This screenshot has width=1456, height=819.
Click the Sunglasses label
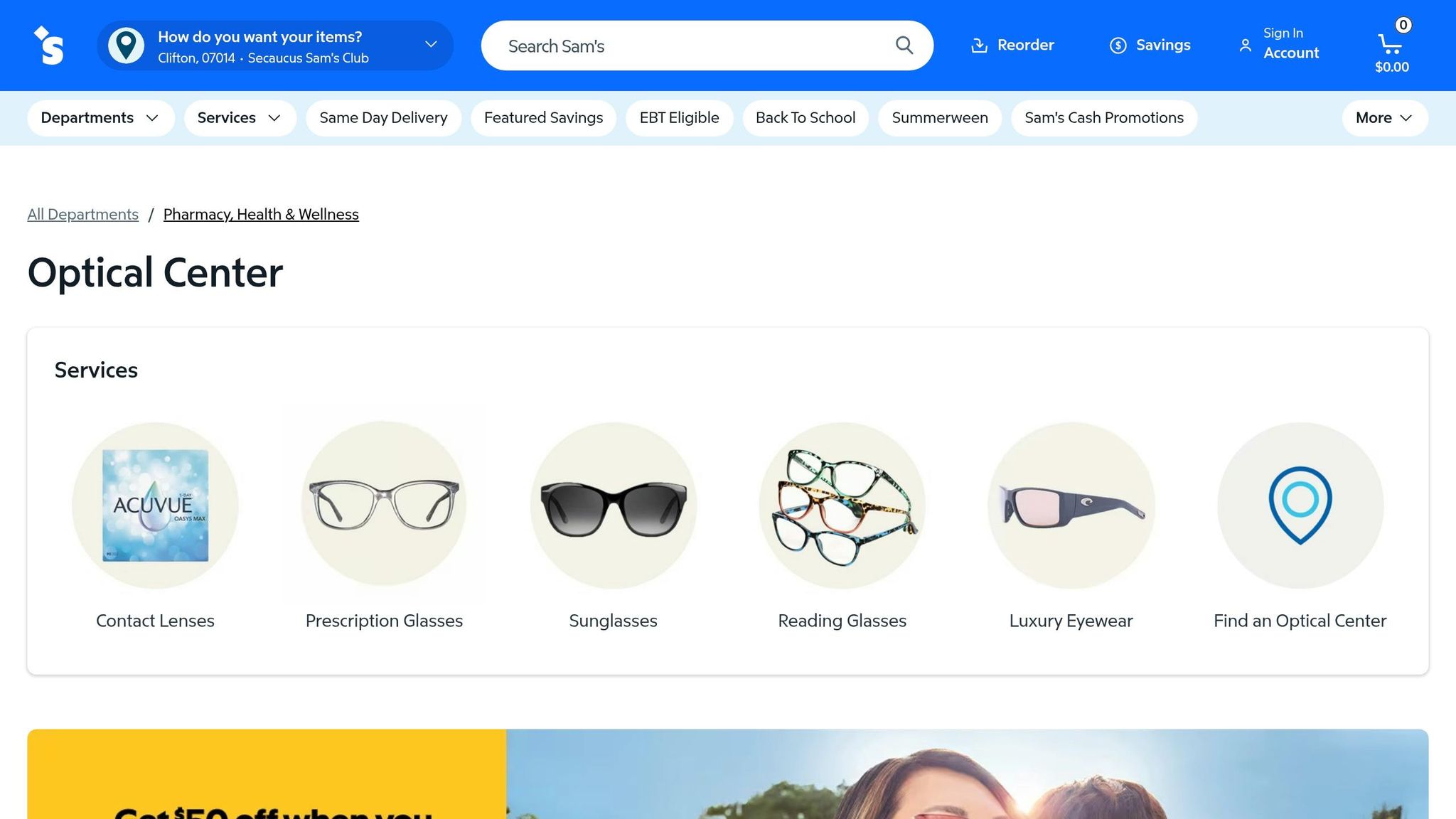point(613,621)
